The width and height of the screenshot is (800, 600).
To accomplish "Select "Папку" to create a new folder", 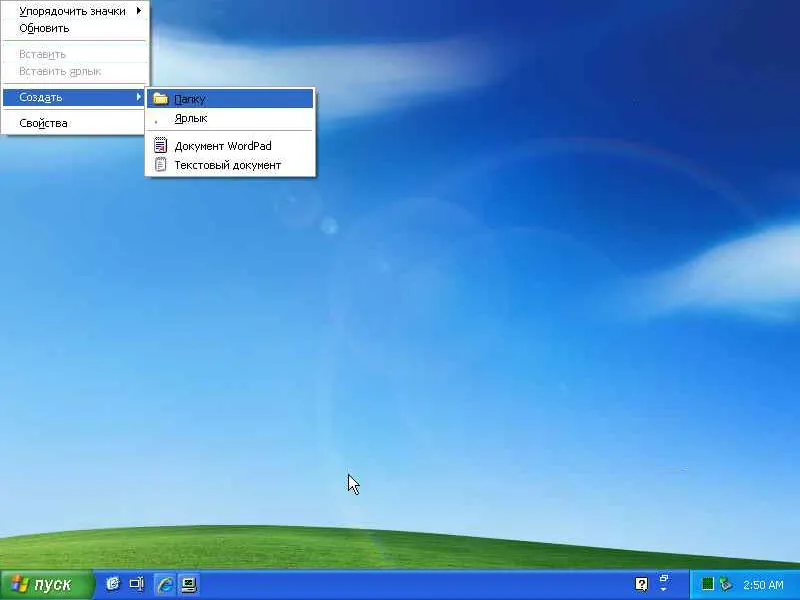I will (230, 98).
